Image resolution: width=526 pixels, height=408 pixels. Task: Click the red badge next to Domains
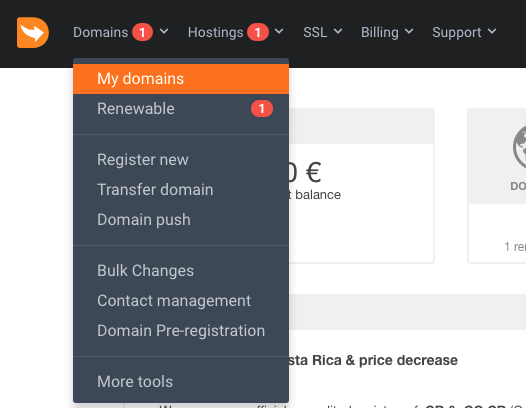[142, 33]
